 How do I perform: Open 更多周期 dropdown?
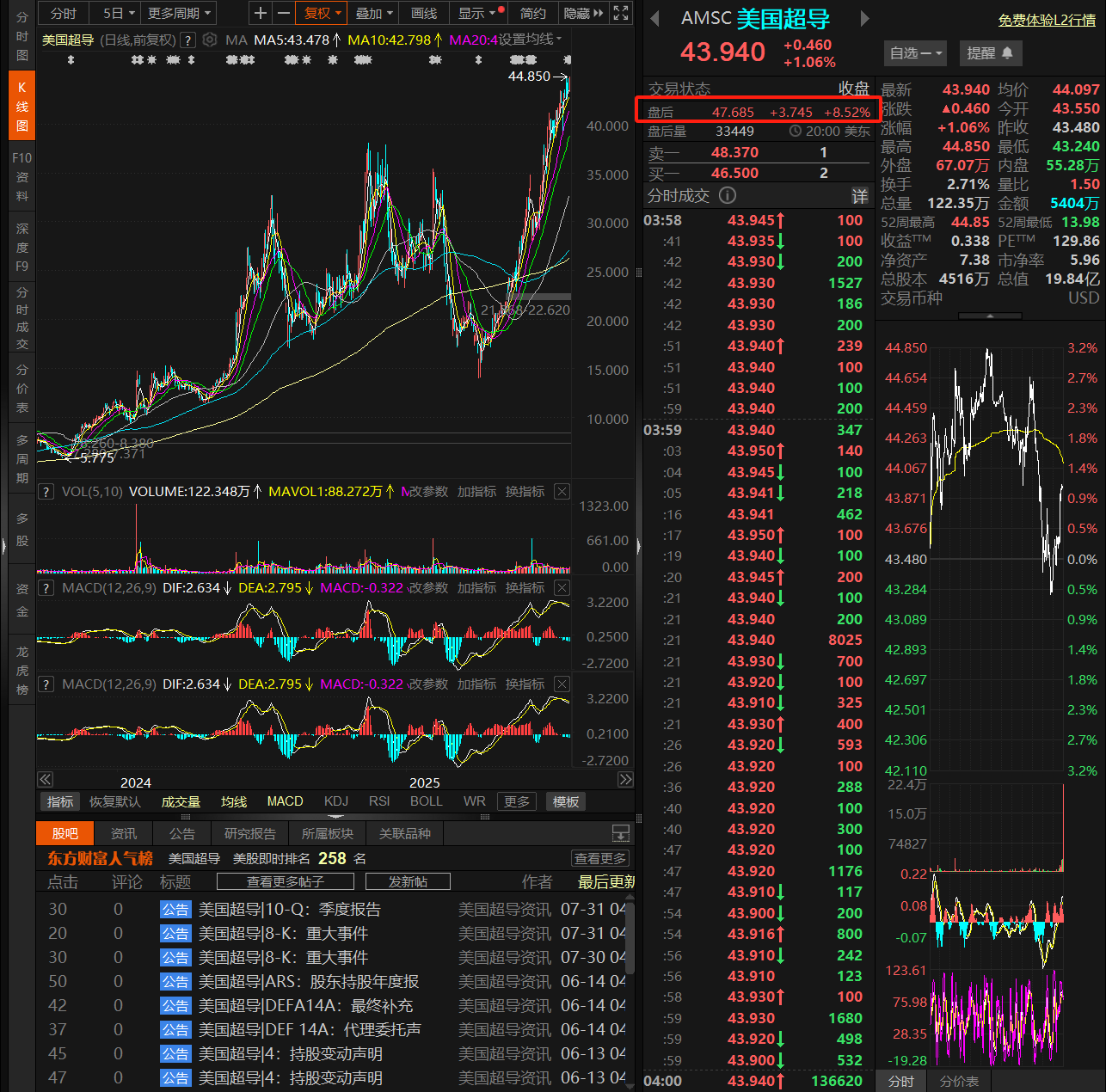(179, 13)
